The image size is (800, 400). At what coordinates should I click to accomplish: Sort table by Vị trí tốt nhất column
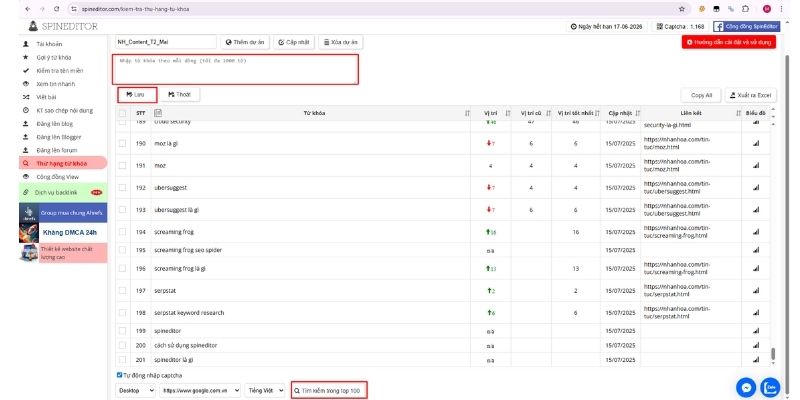(597, 113)
